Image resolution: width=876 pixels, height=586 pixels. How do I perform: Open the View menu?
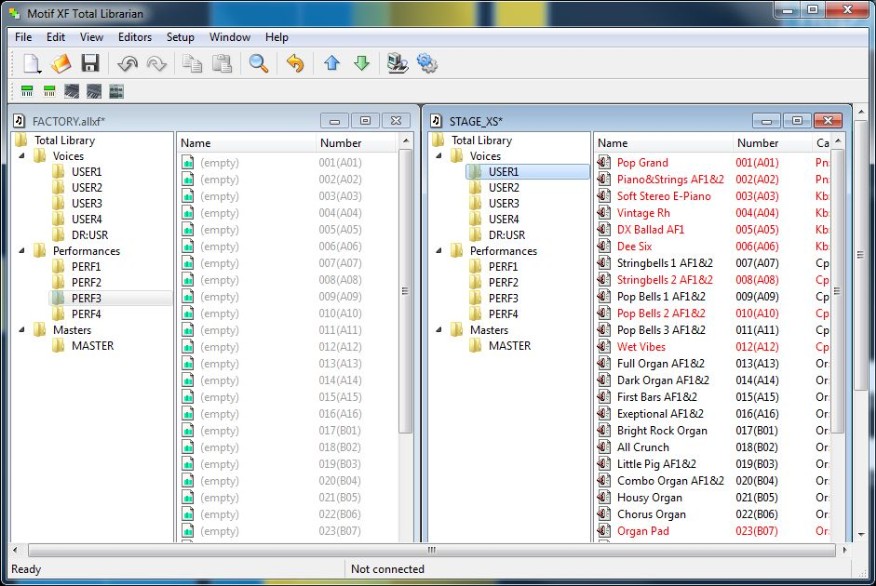[92, 37]
